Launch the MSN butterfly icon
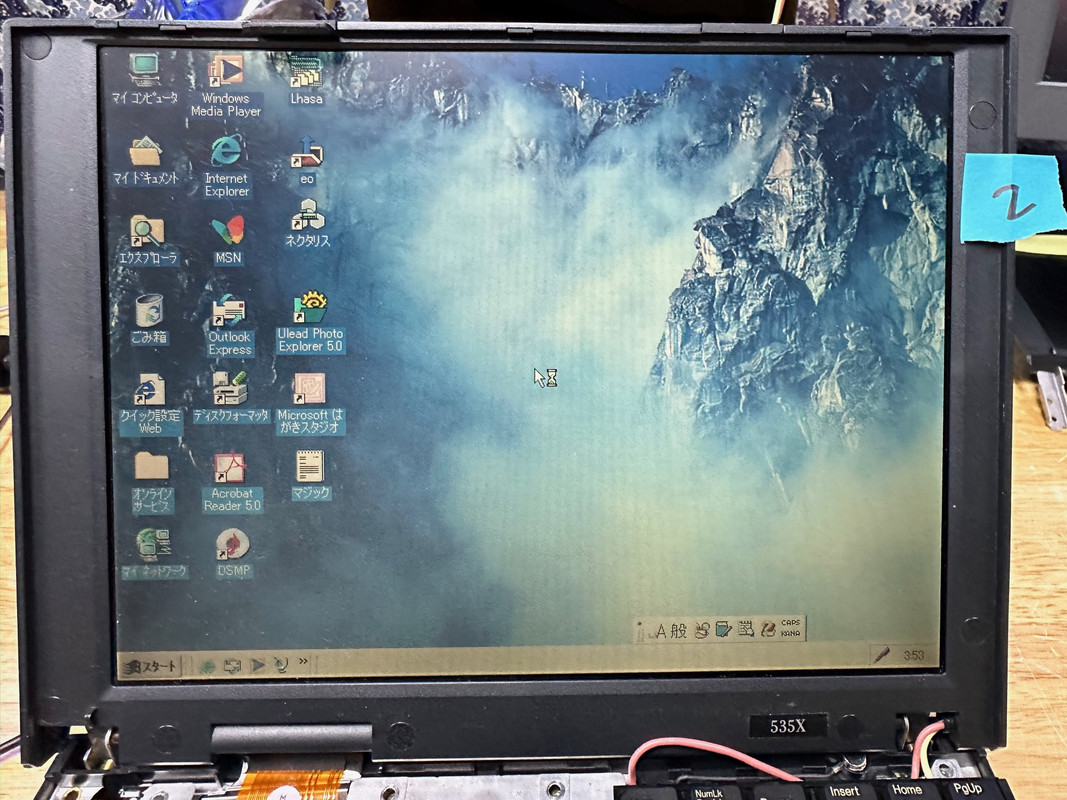The image size is (1067, 800). point(228,239)
